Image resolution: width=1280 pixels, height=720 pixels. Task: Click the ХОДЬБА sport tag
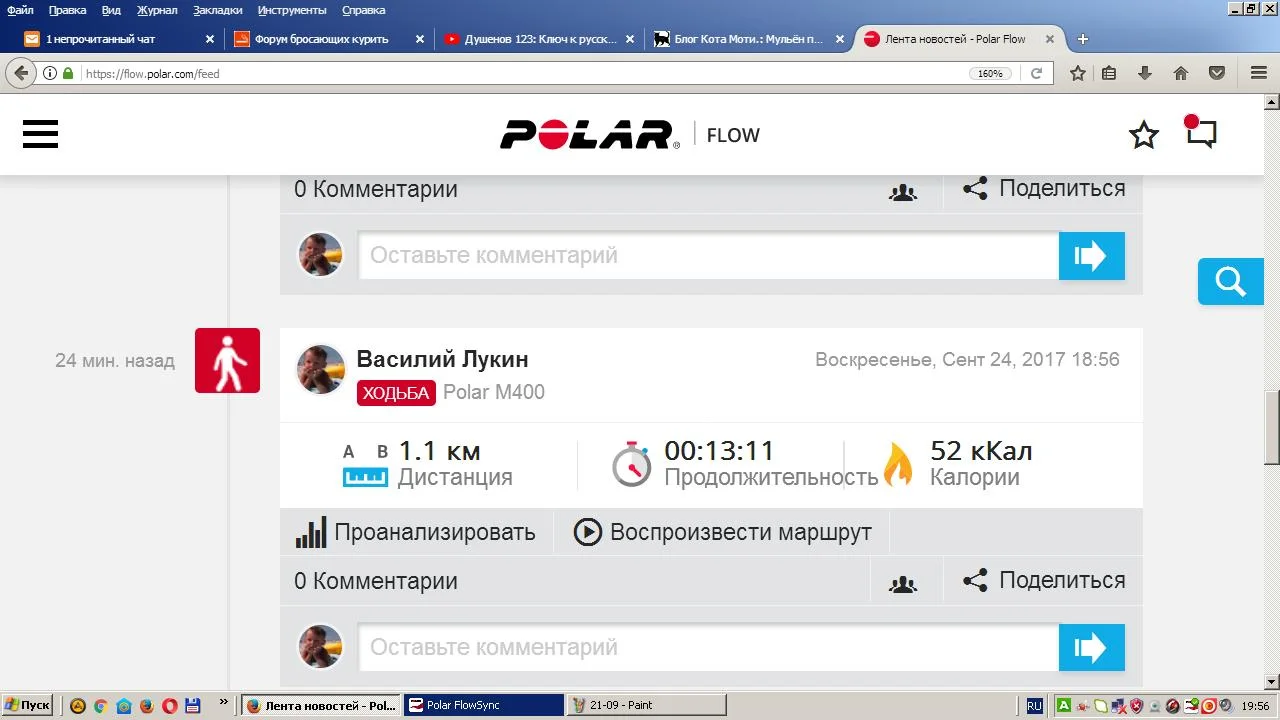pos(396,393)
